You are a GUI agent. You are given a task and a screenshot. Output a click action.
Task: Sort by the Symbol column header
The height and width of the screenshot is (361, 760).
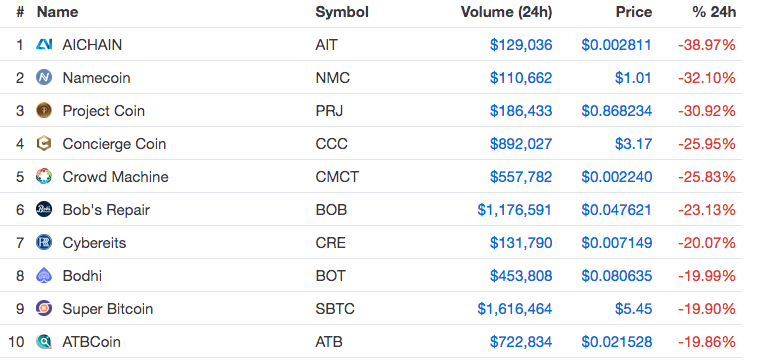[342, 12]
